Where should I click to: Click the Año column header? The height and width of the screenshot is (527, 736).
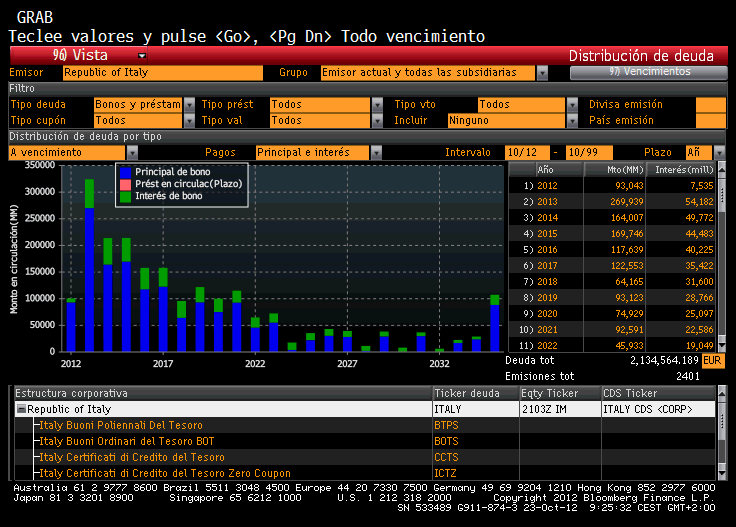[x=546, y=169]
